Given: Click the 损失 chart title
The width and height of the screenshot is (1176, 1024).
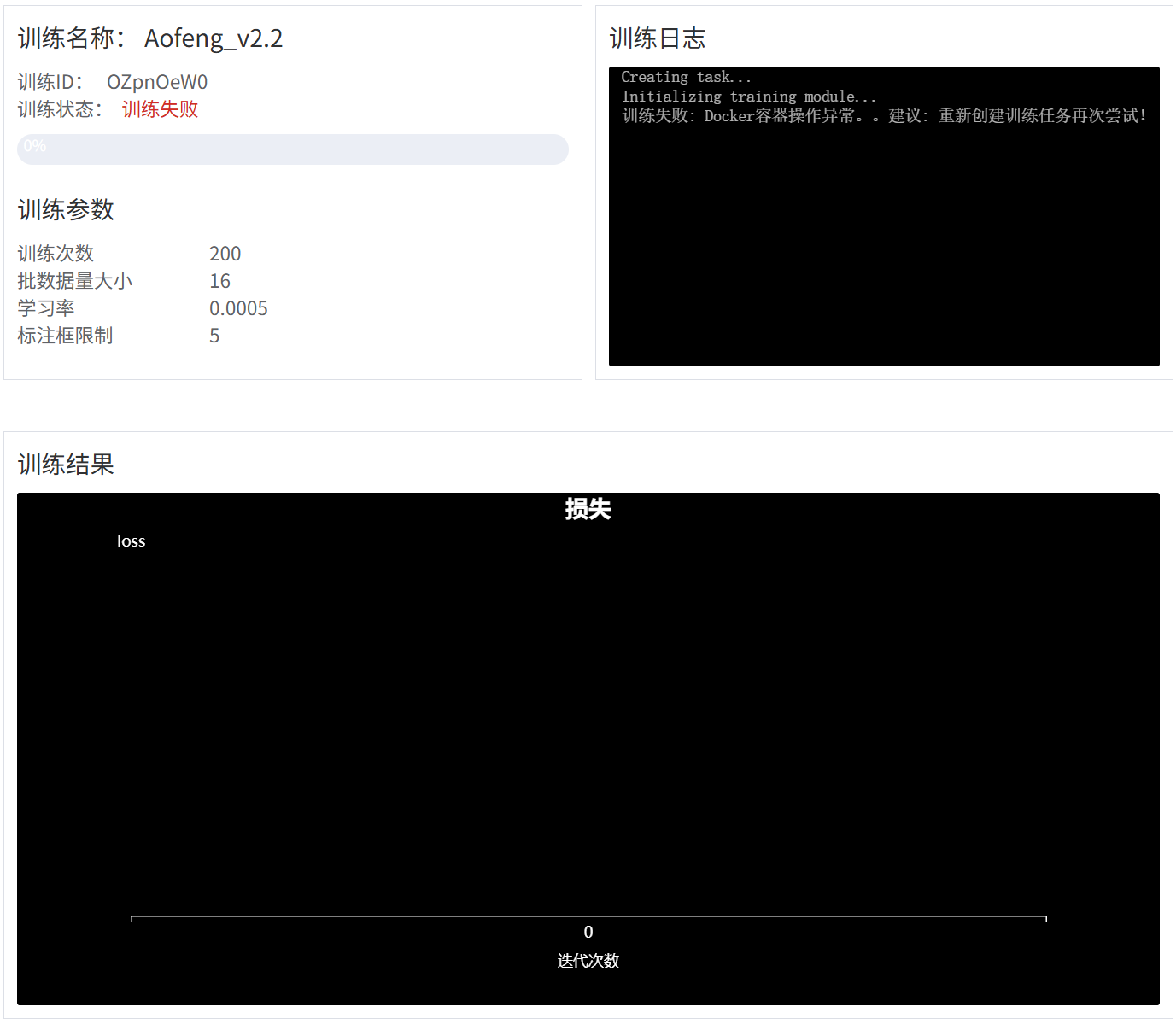Looking at the screenshot, I should [588, 510].
